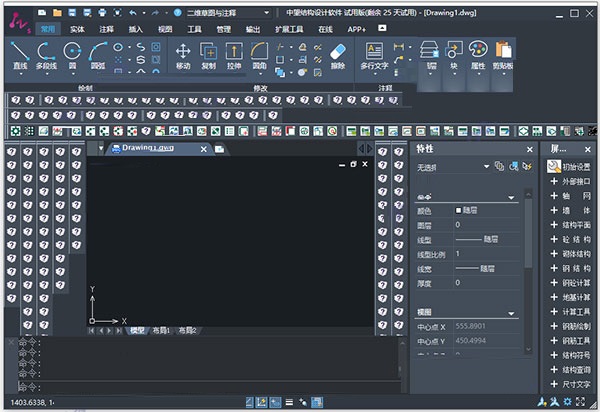The image size is (600, 412).
Task: Click the command line input field
Action: [x=200, y=385]
